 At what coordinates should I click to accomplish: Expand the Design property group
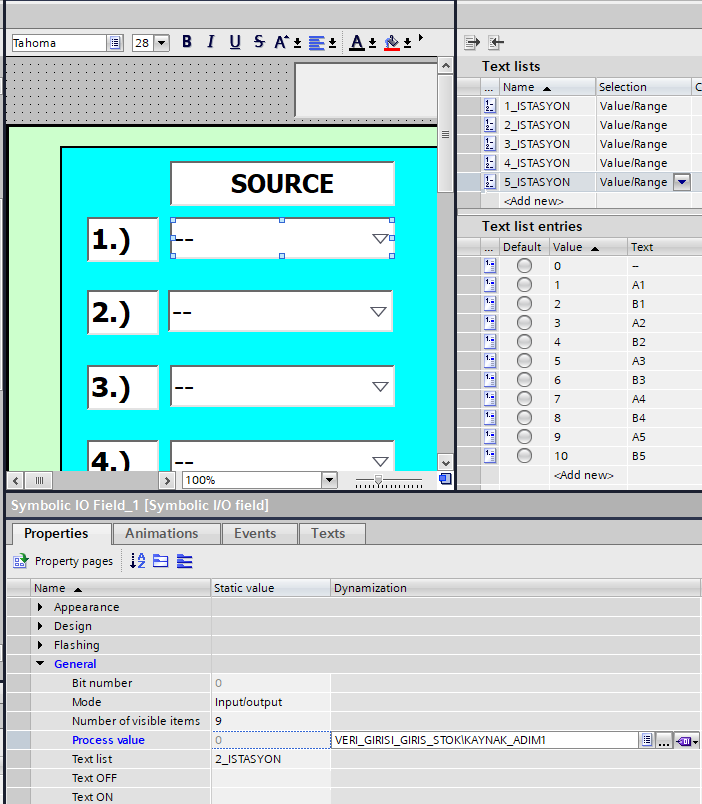(41, 626)
